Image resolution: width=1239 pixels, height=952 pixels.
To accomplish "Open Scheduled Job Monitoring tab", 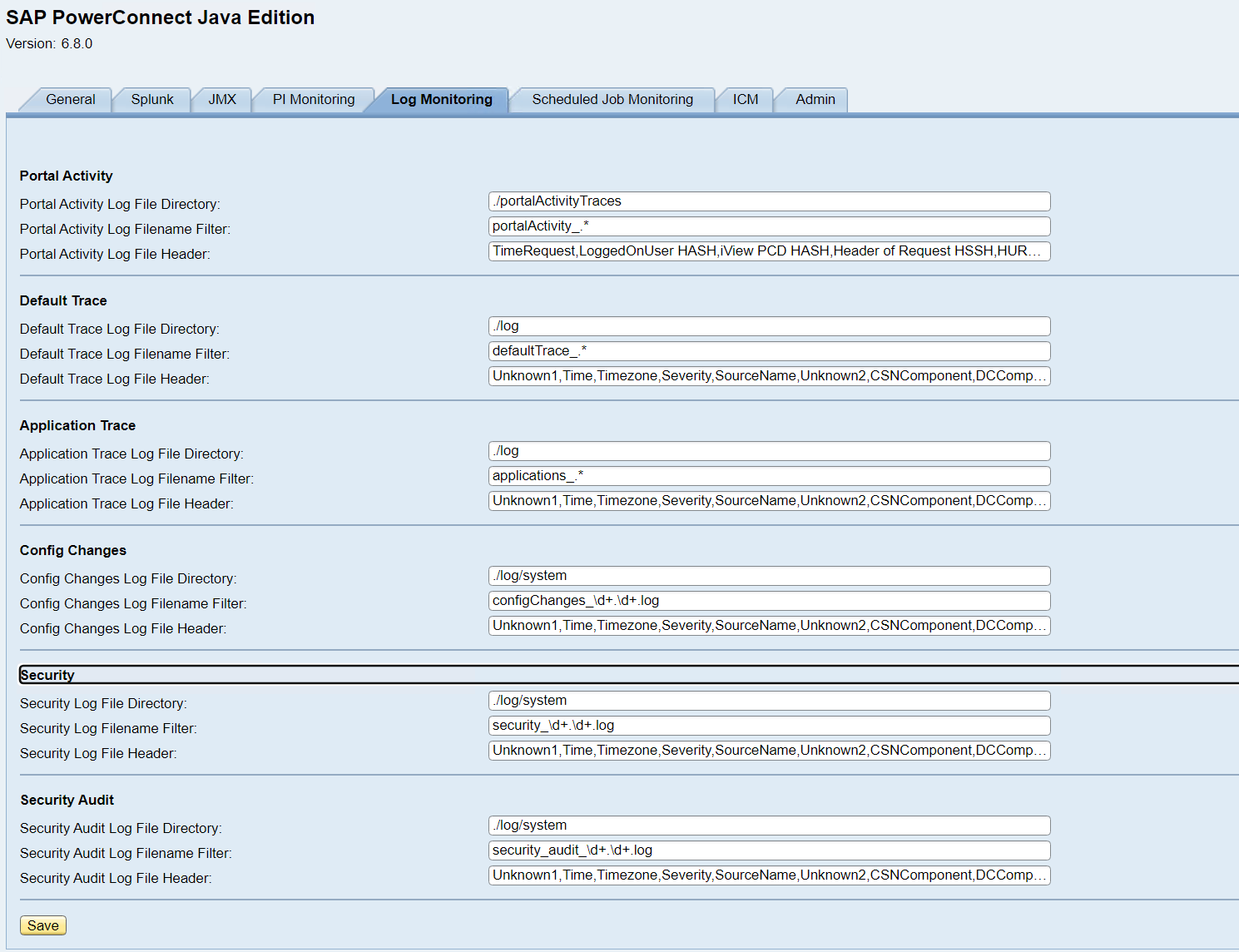I will point(612,100).
